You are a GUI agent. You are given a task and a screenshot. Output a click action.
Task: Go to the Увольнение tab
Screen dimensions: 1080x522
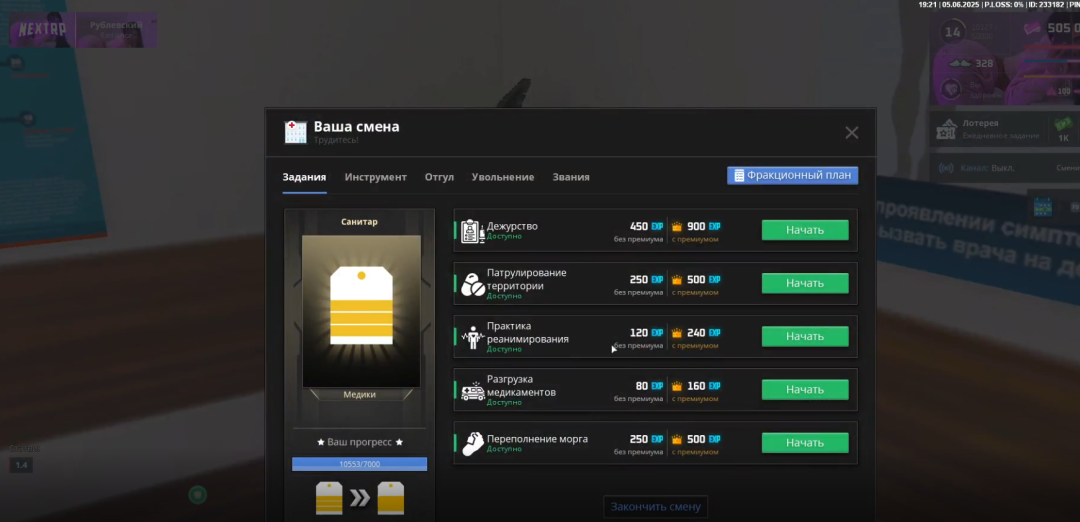pyautogui.click(x=503, y=177)
